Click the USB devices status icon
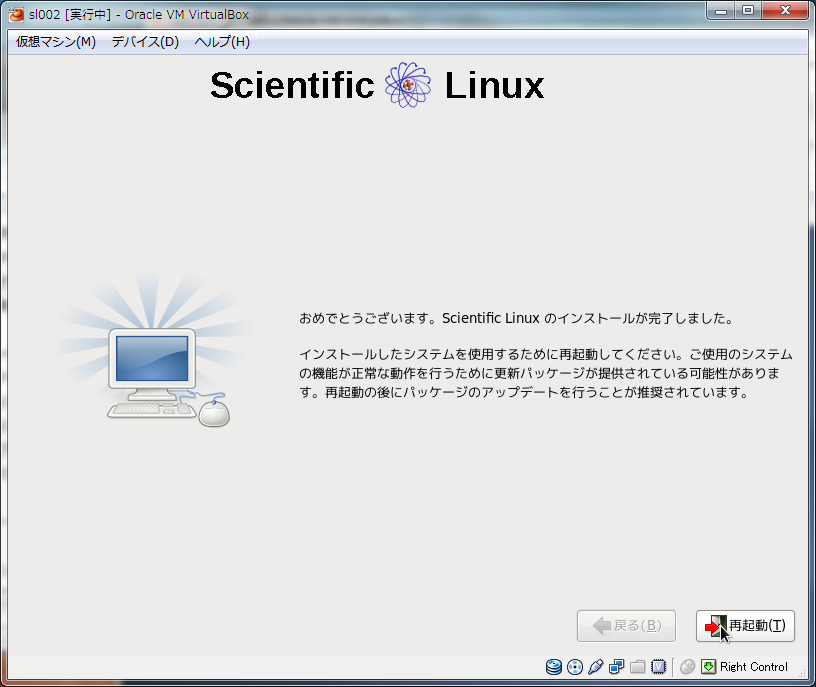Screen dimensions: 816x687 click(595, 667)
